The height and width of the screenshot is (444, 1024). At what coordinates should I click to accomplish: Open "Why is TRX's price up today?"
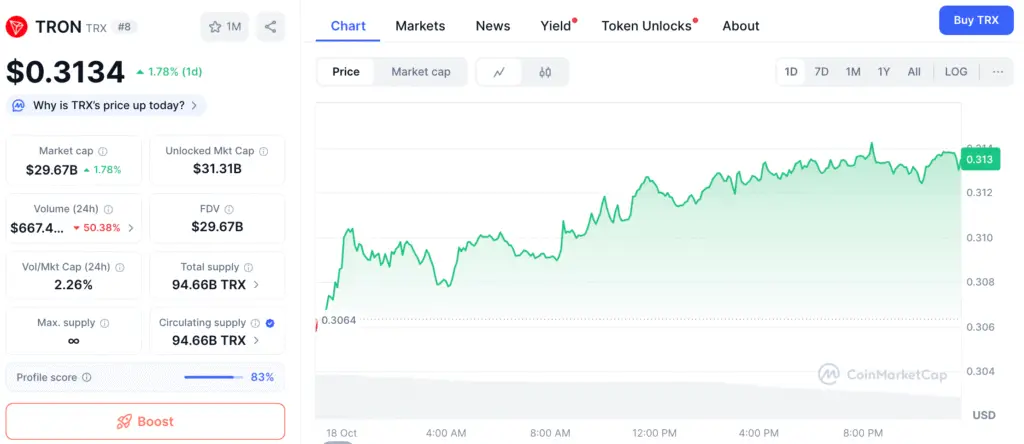point(106,105)
